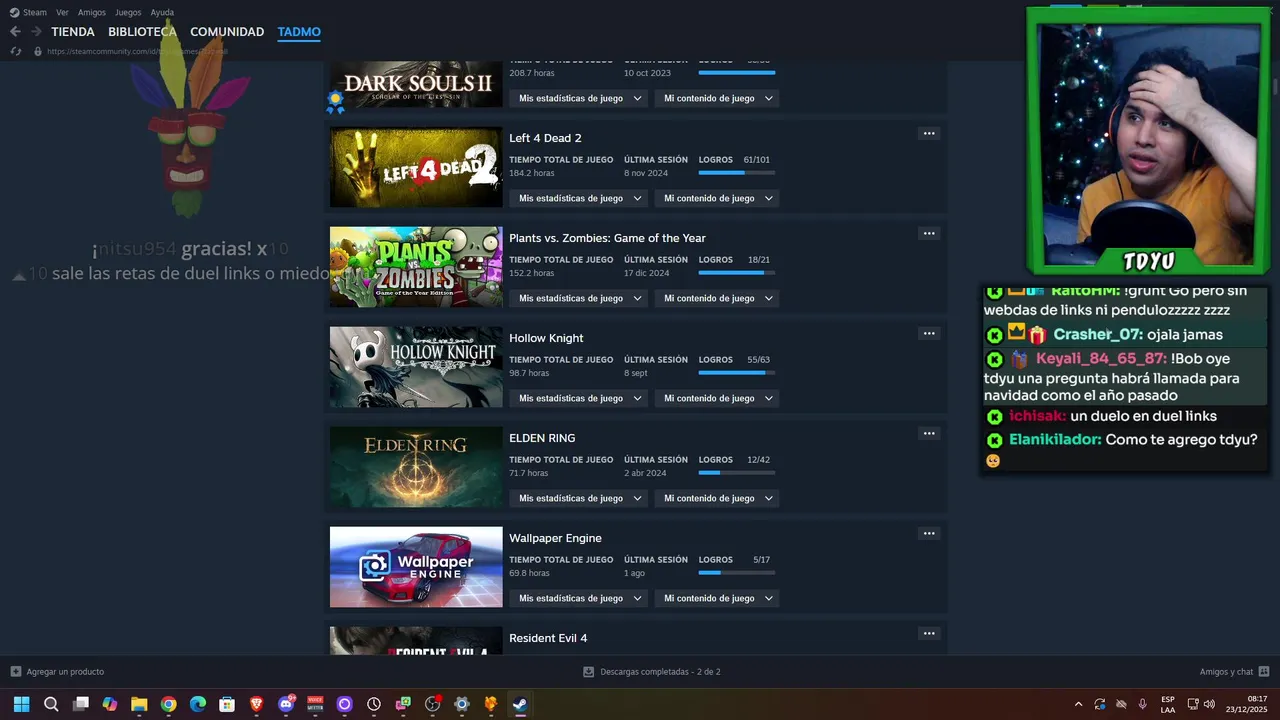Open the ELDEN RING title link
The height and width of the screenshot is (720, 1280).
tap(542, 438)
